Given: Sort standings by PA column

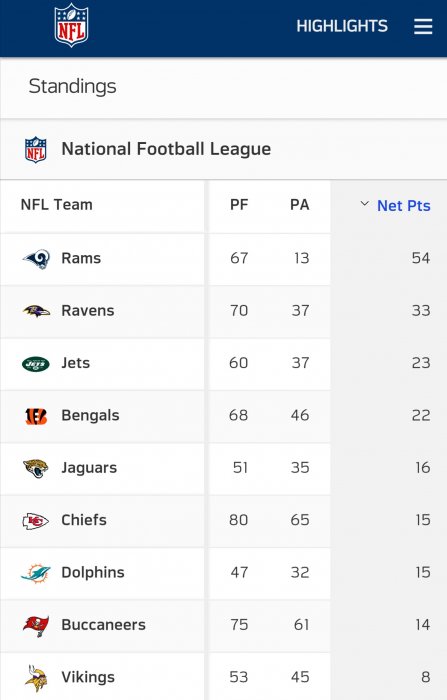Looking at the screenshot, I should click(x=299, y=204).
